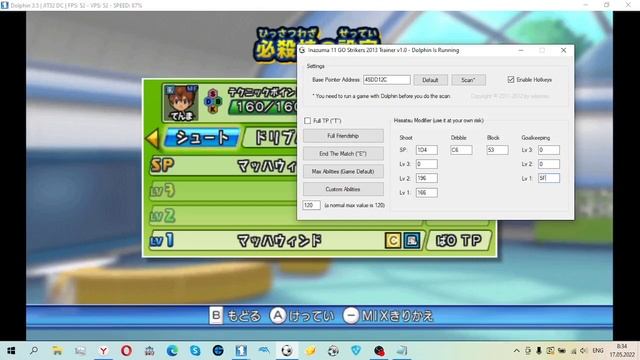
Task: Click Max Abilities (Game Default) button
Action: pyautogui.click(x=343, y=171)
